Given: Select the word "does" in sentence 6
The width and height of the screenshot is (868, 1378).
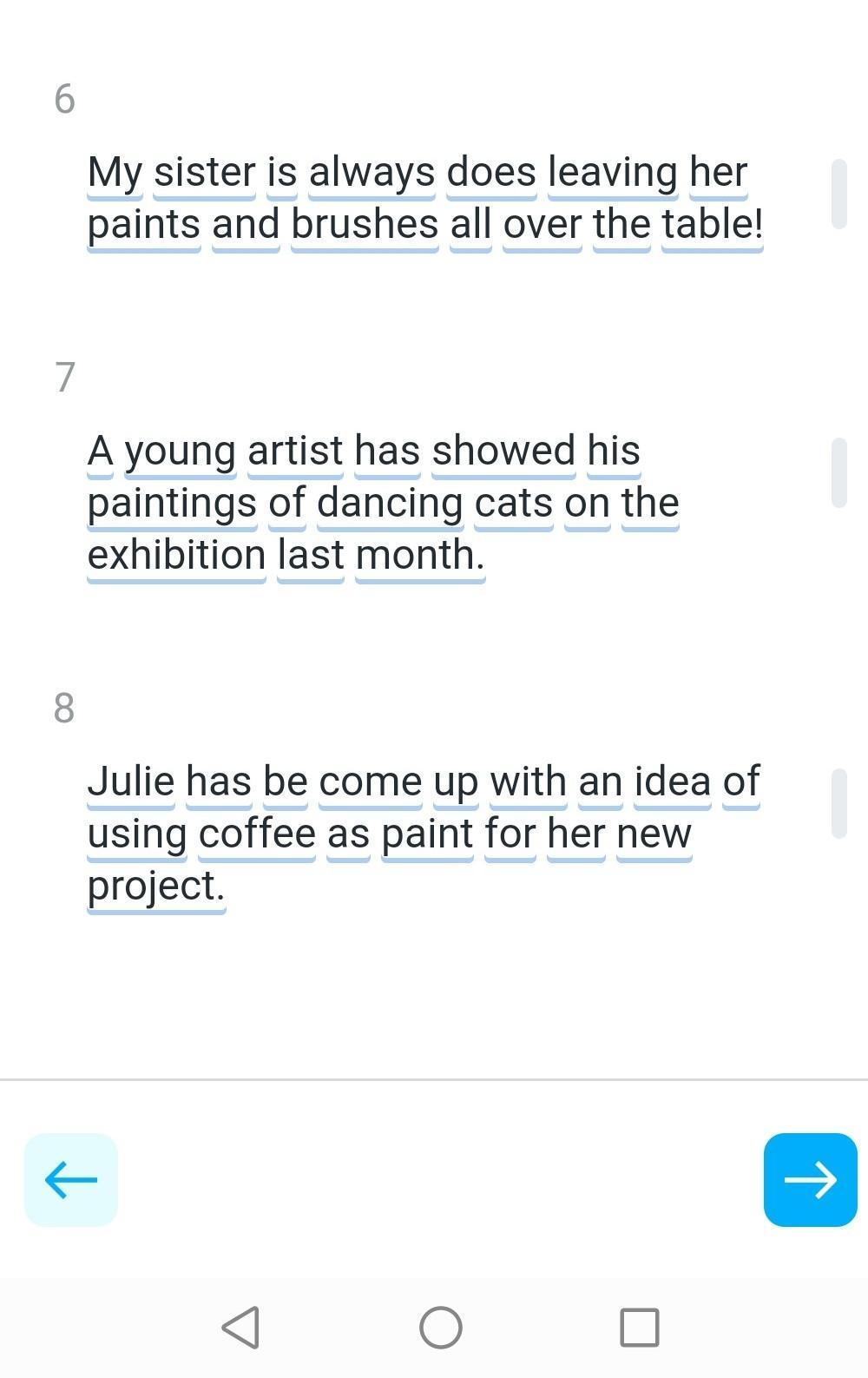Looking at the screenshot, I should click(x=491, y=172).
